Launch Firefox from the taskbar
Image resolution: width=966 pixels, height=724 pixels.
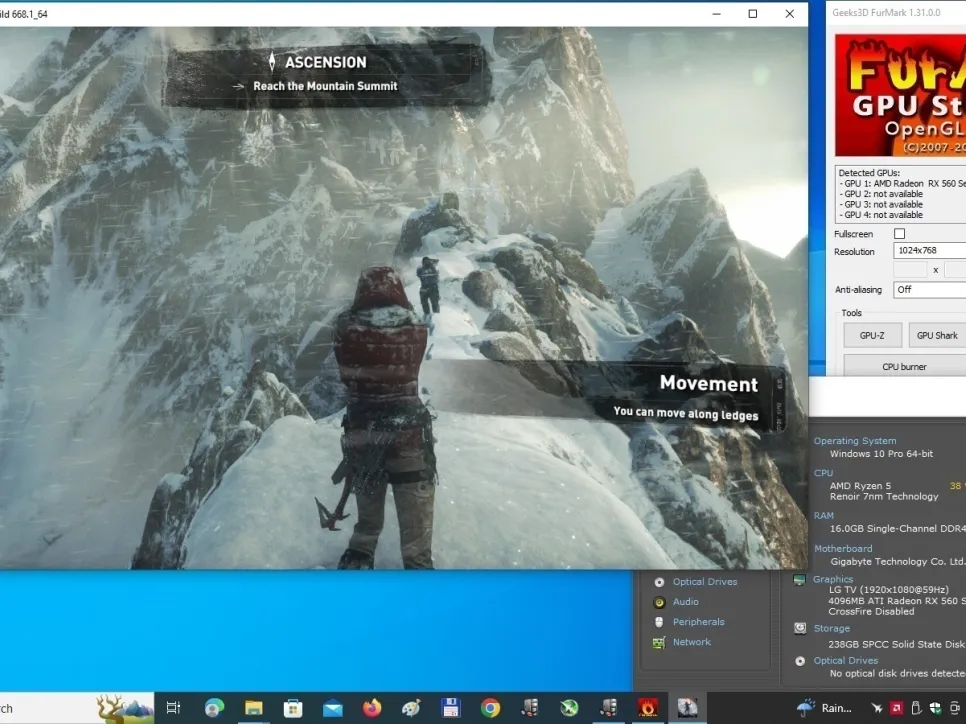(371, 708)
